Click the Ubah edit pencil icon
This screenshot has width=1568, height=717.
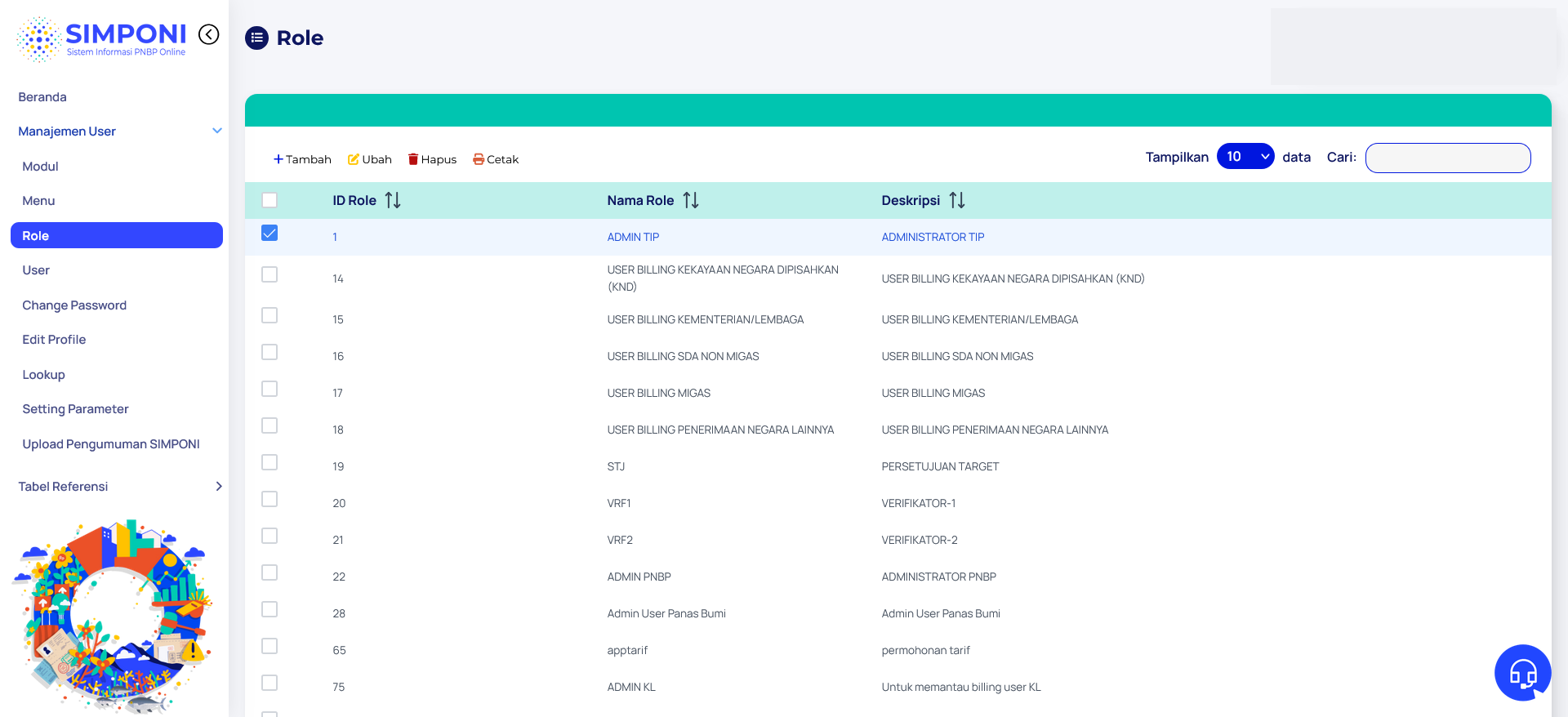[x=354, y=159]
